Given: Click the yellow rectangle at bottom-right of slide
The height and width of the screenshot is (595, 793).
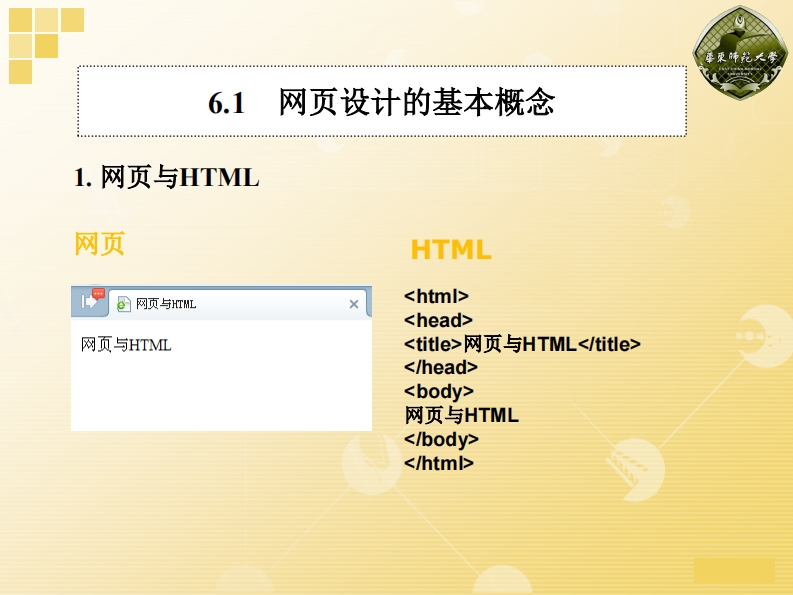Looking at the screenshot, I should (x=734, y=570).
